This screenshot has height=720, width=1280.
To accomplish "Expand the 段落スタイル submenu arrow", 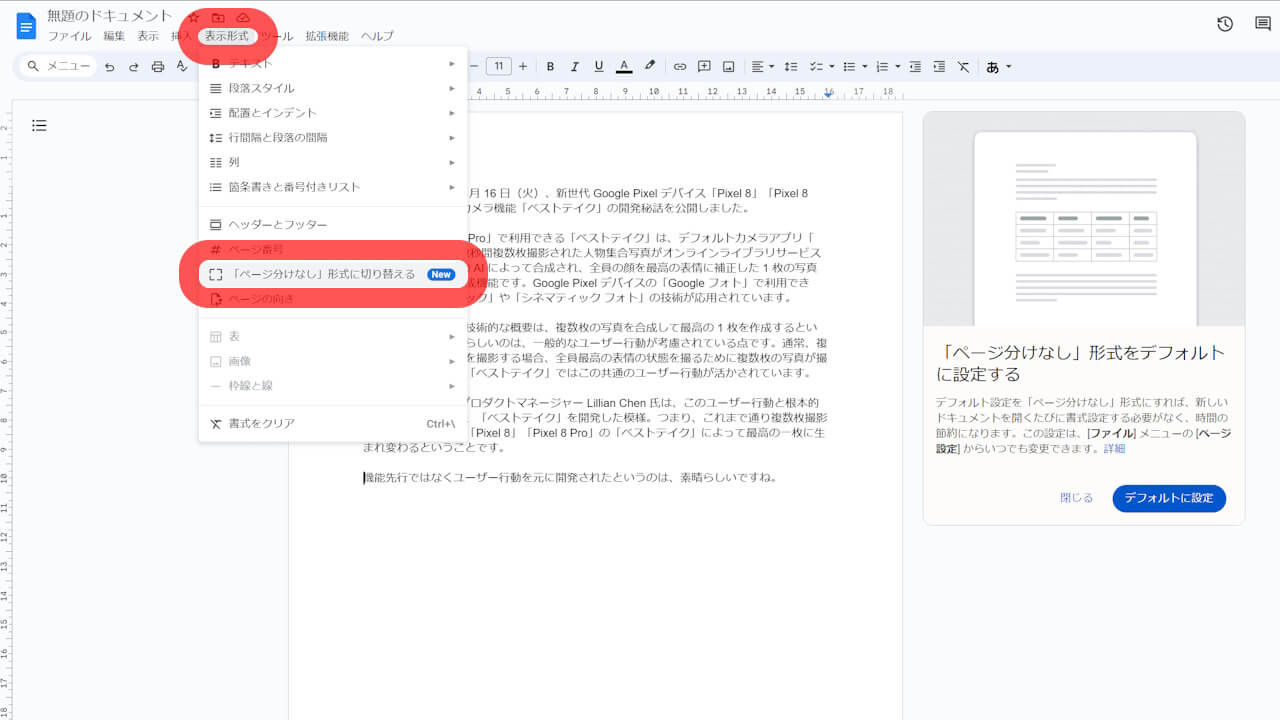I will 452,88.
